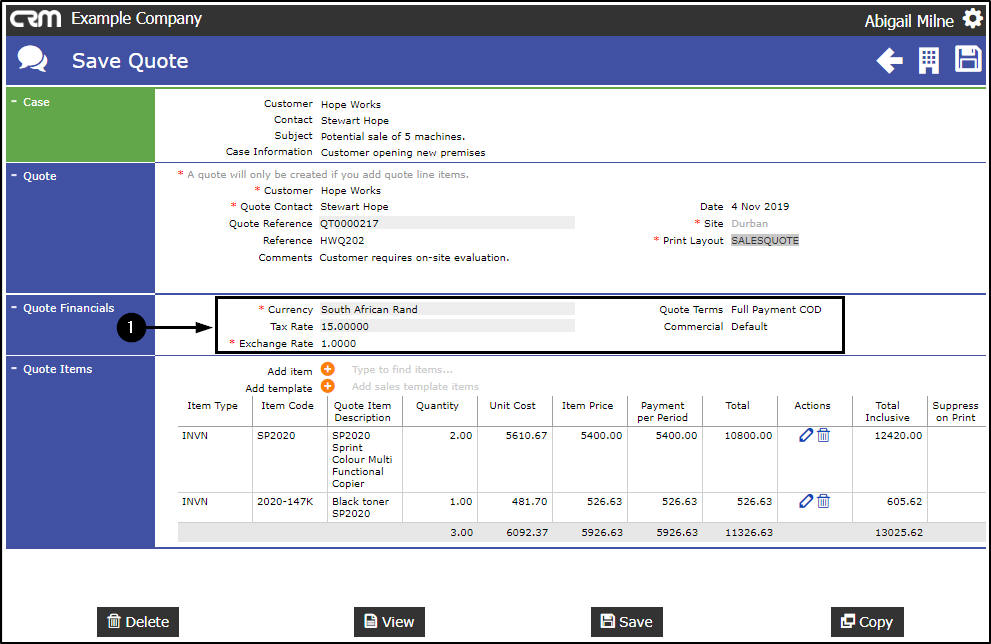Click the back arrow icon
The width and height of the screenshot is (991, 644).
click(889, 61)
